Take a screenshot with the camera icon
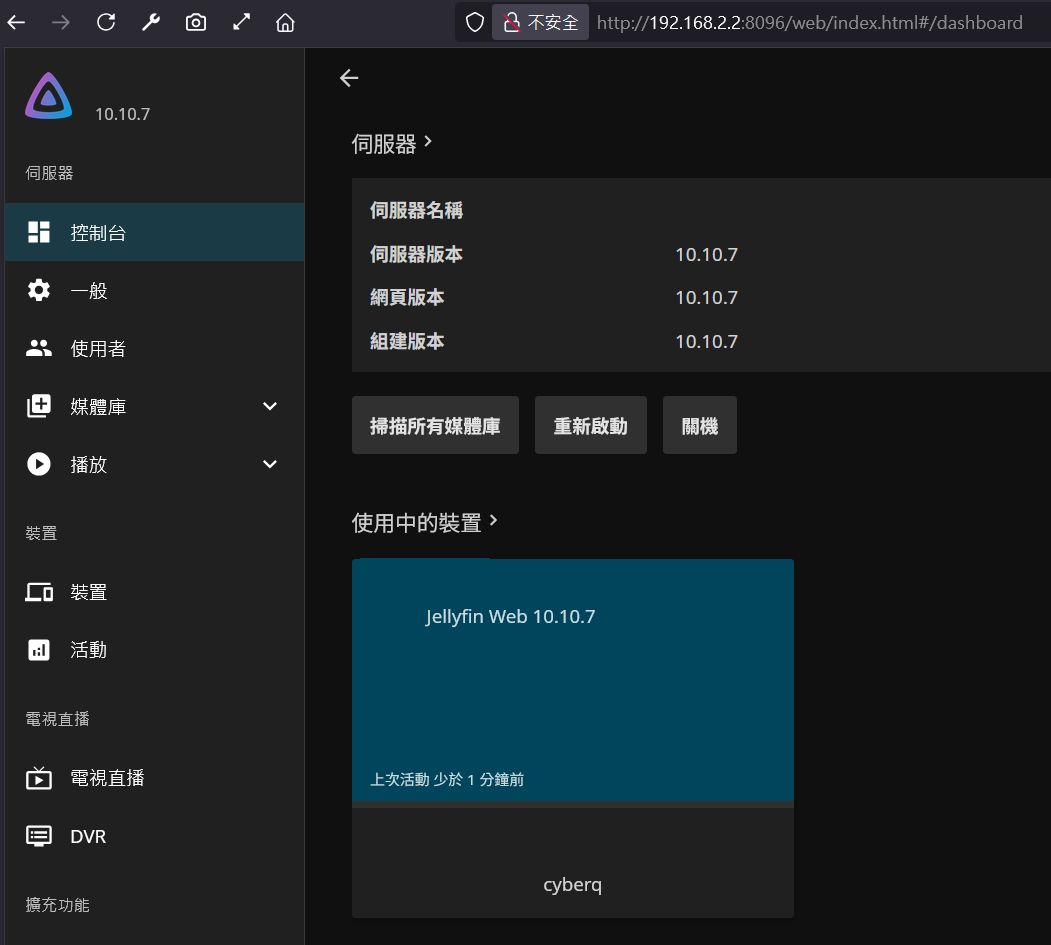 (196, 23)
